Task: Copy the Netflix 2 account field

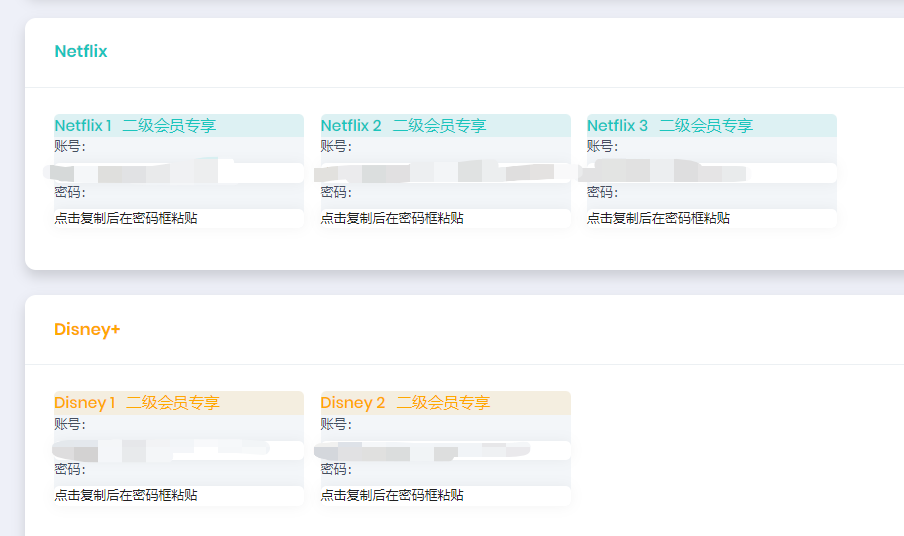Action: [446, 173]
